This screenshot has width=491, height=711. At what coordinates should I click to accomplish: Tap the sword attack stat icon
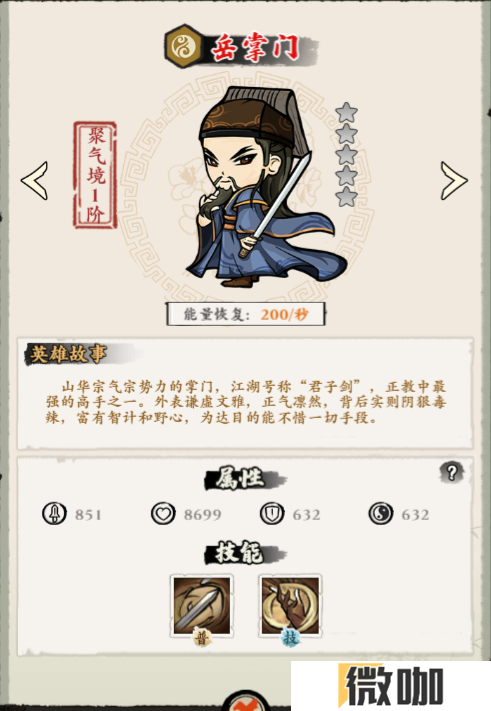[x=54, y=514]
